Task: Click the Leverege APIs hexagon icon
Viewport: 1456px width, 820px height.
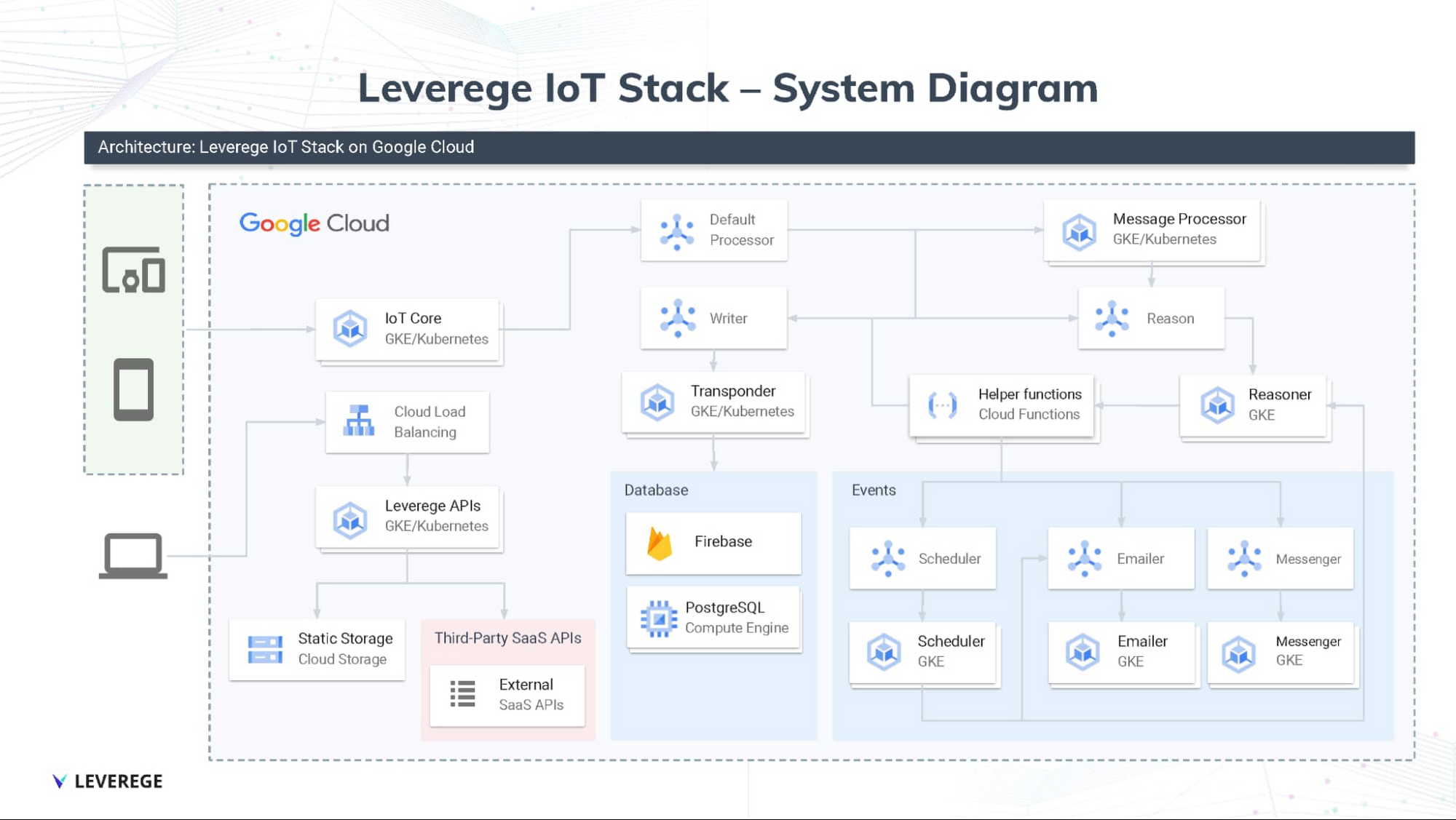Action: [x=350, y=520]
